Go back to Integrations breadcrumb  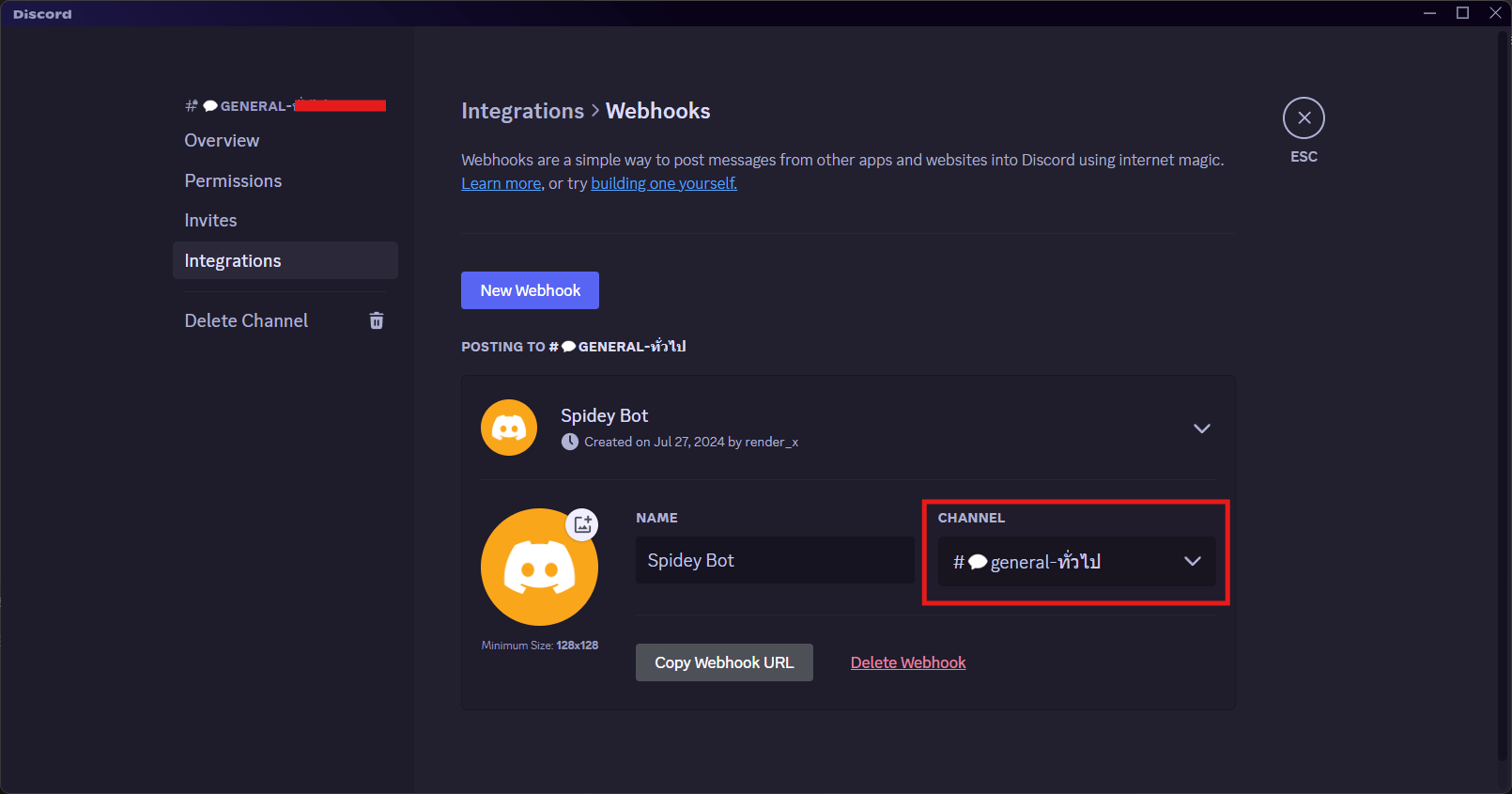tap(522, 111)
